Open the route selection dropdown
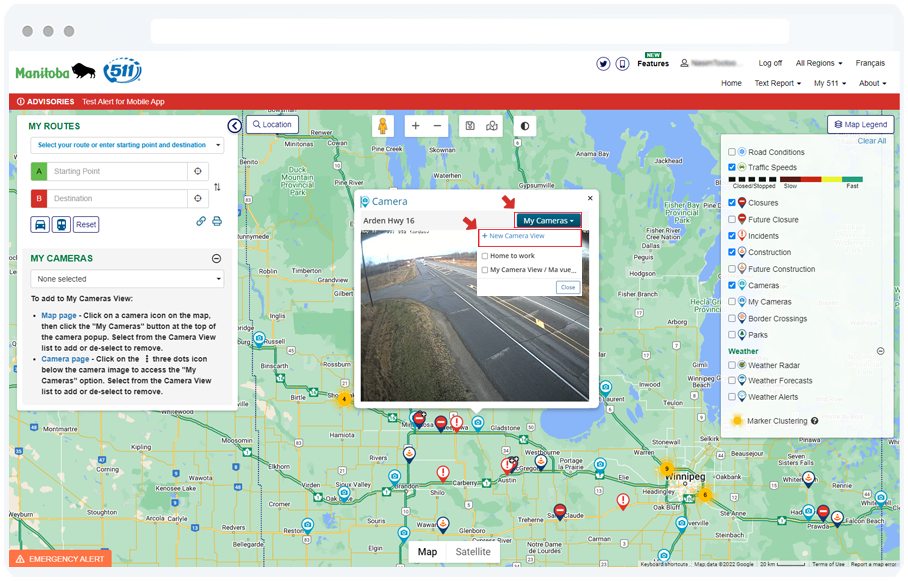Viewport: 908px width, 581px height. tap(127, 145)
